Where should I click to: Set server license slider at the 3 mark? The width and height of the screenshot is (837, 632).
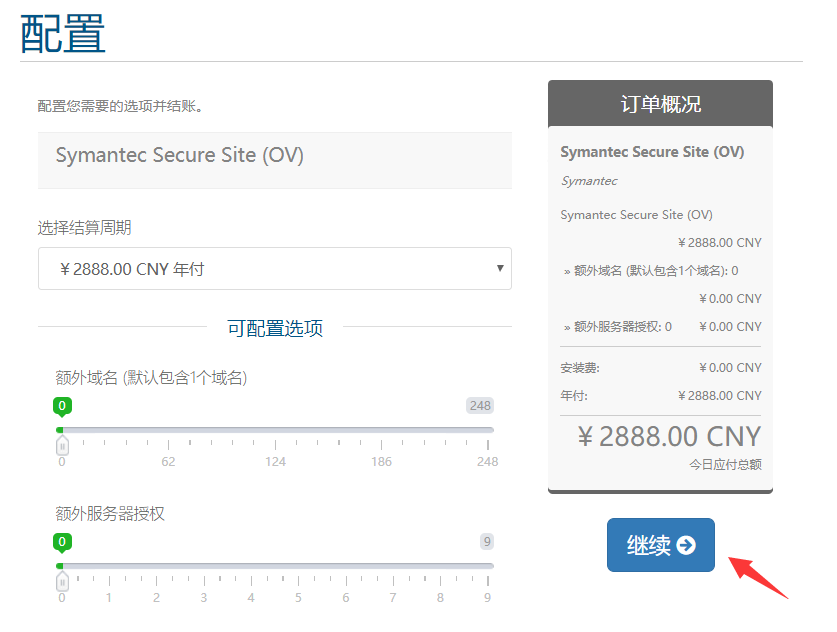pos(204,566)
